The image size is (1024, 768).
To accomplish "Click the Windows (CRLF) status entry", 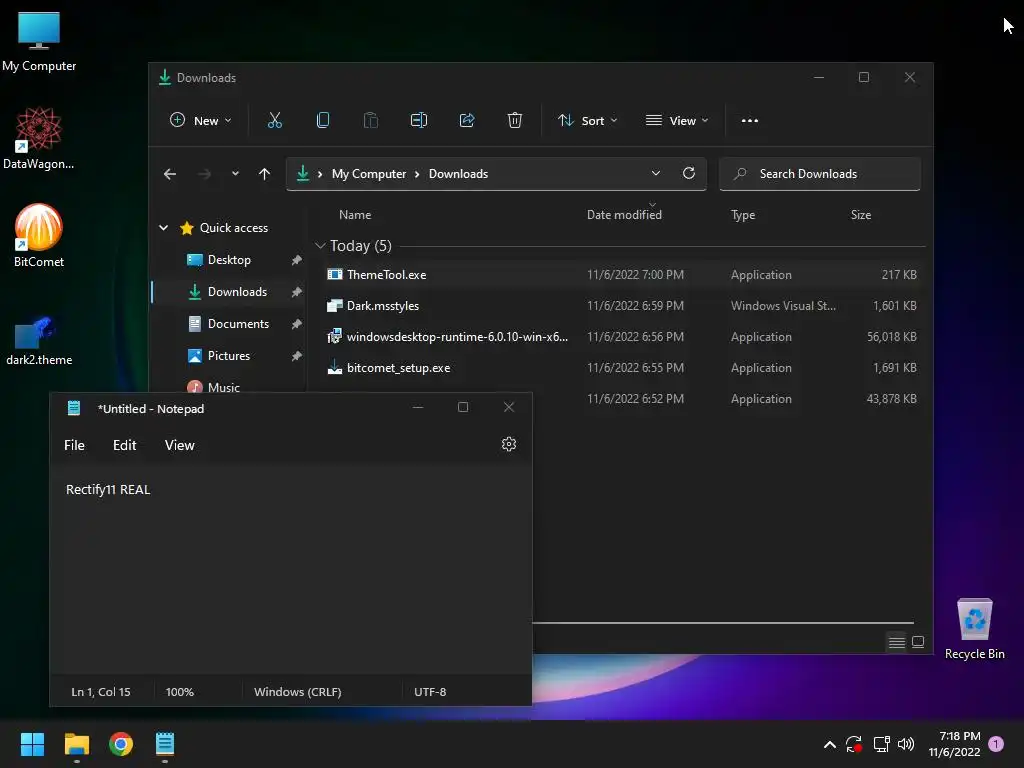I will (297, 692).
